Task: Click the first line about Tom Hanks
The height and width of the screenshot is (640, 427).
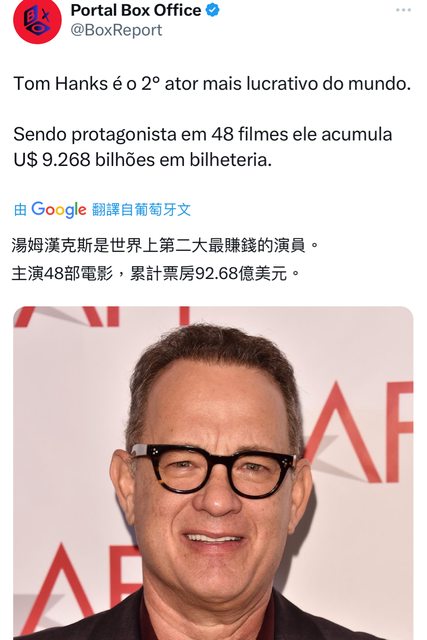Action: (x=212, y=84)
